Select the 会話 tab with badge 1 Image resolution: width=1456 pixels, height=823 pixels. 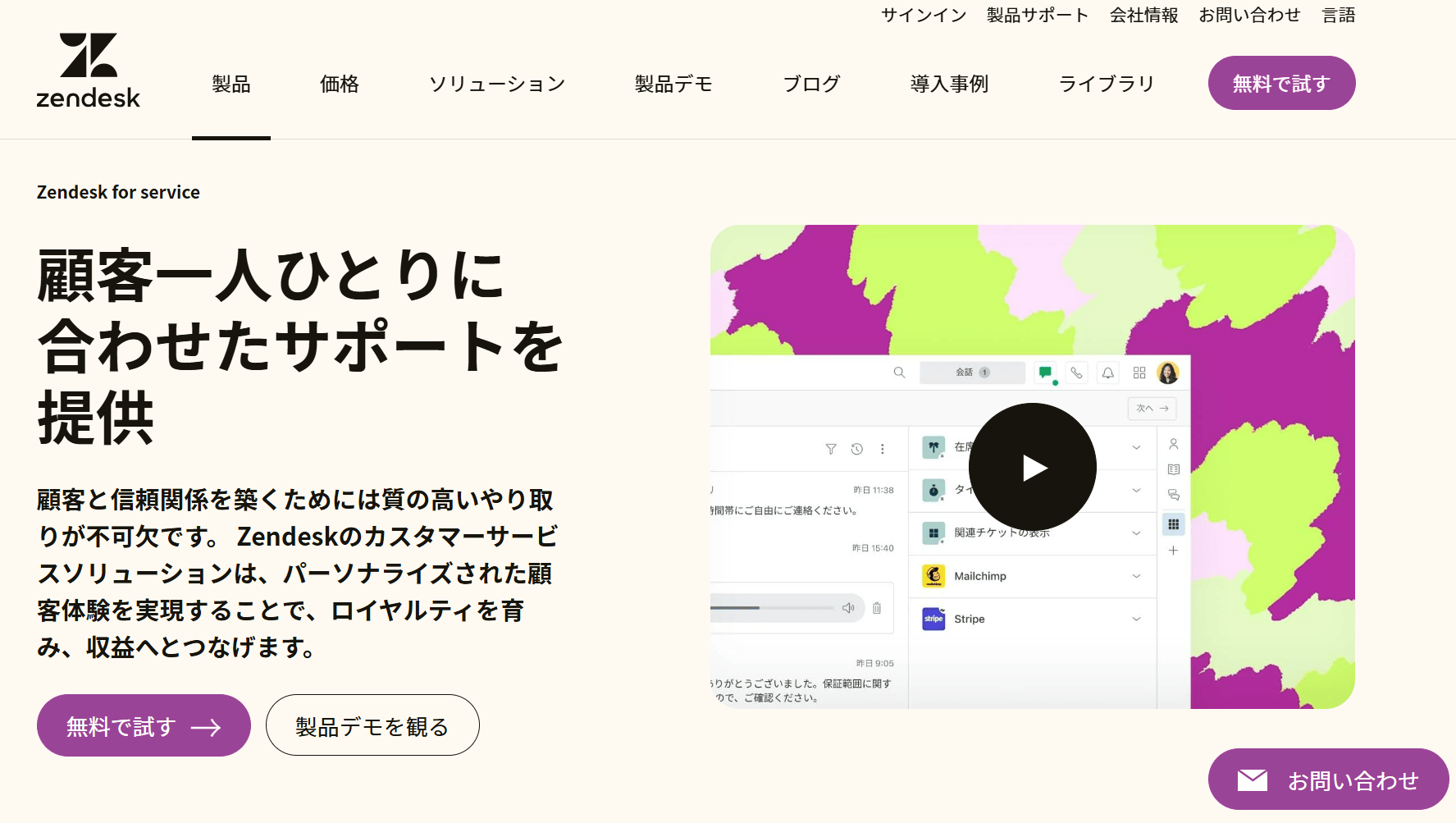tap(972, 373)
